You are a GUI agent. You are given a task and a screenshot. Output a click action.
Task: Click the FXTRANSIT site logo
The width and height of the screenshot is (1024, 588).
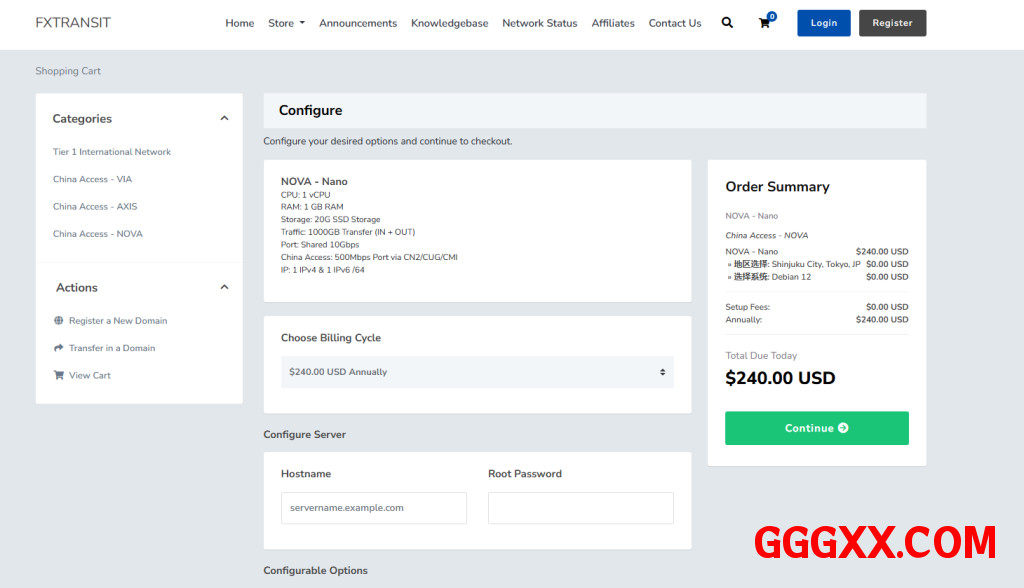[x=73, y=22]
